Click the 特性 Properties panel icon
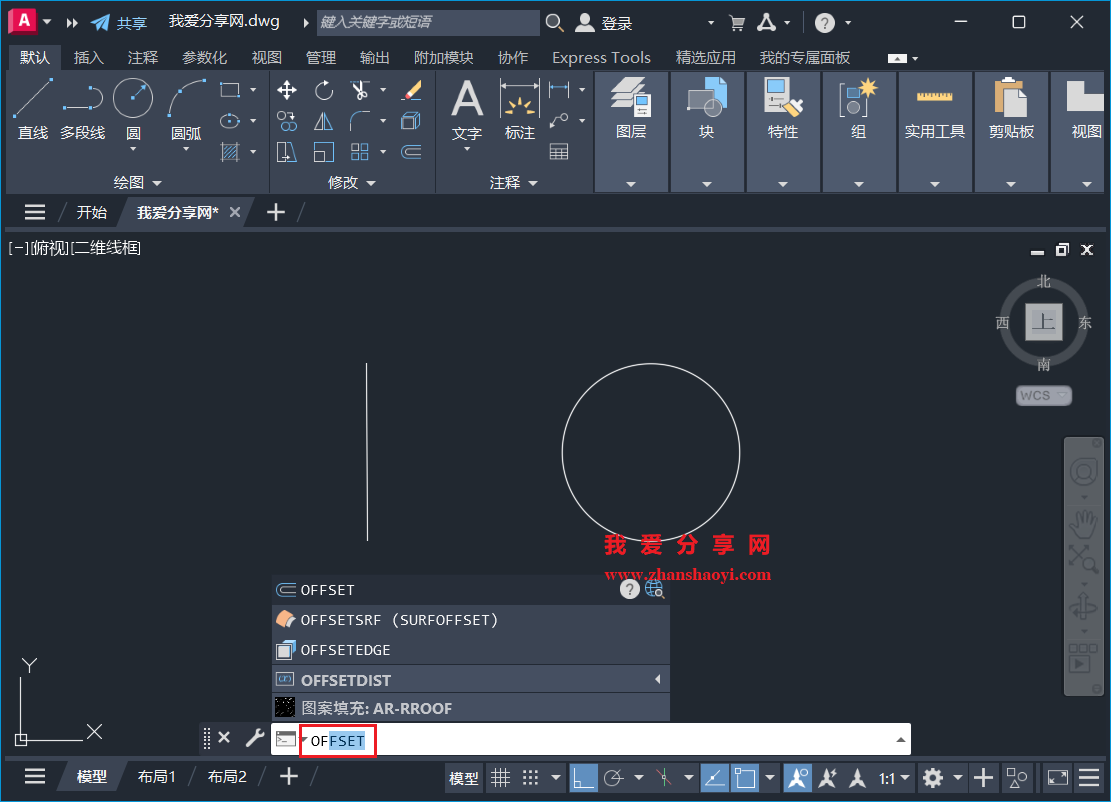 [x=783, y=98]
